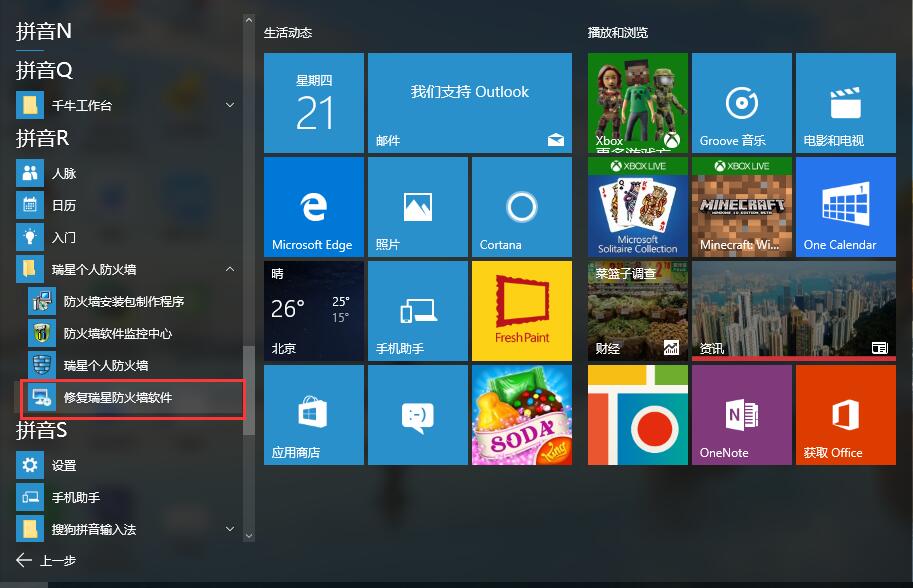Open the Microsoft Edge tile
Screen dimensions: 913x588
314,207
